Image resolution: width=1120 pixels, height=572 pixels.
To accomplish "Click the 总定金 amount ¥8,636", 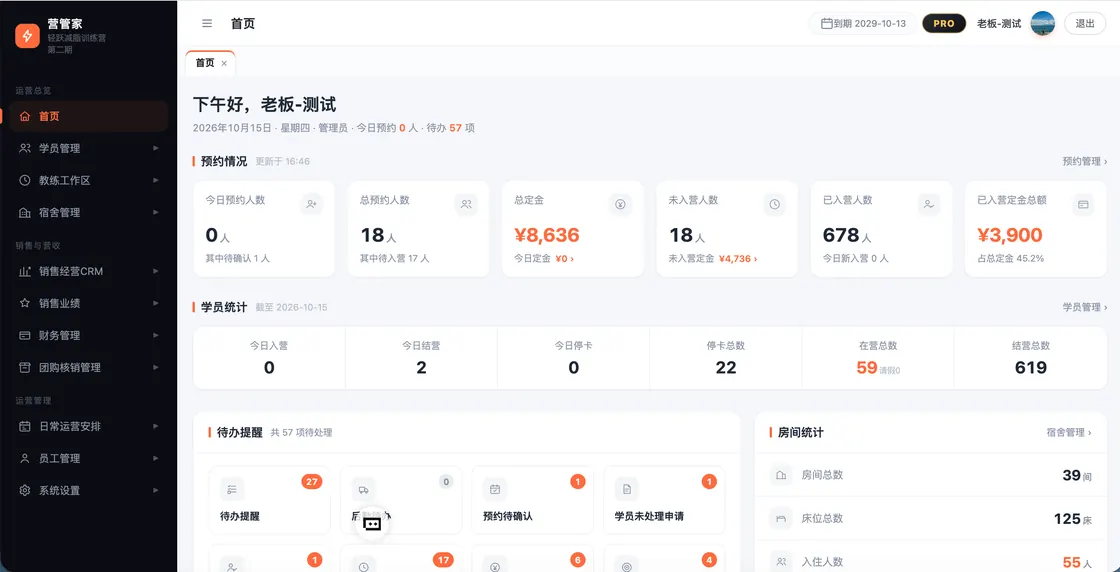I will coord(546,235).
